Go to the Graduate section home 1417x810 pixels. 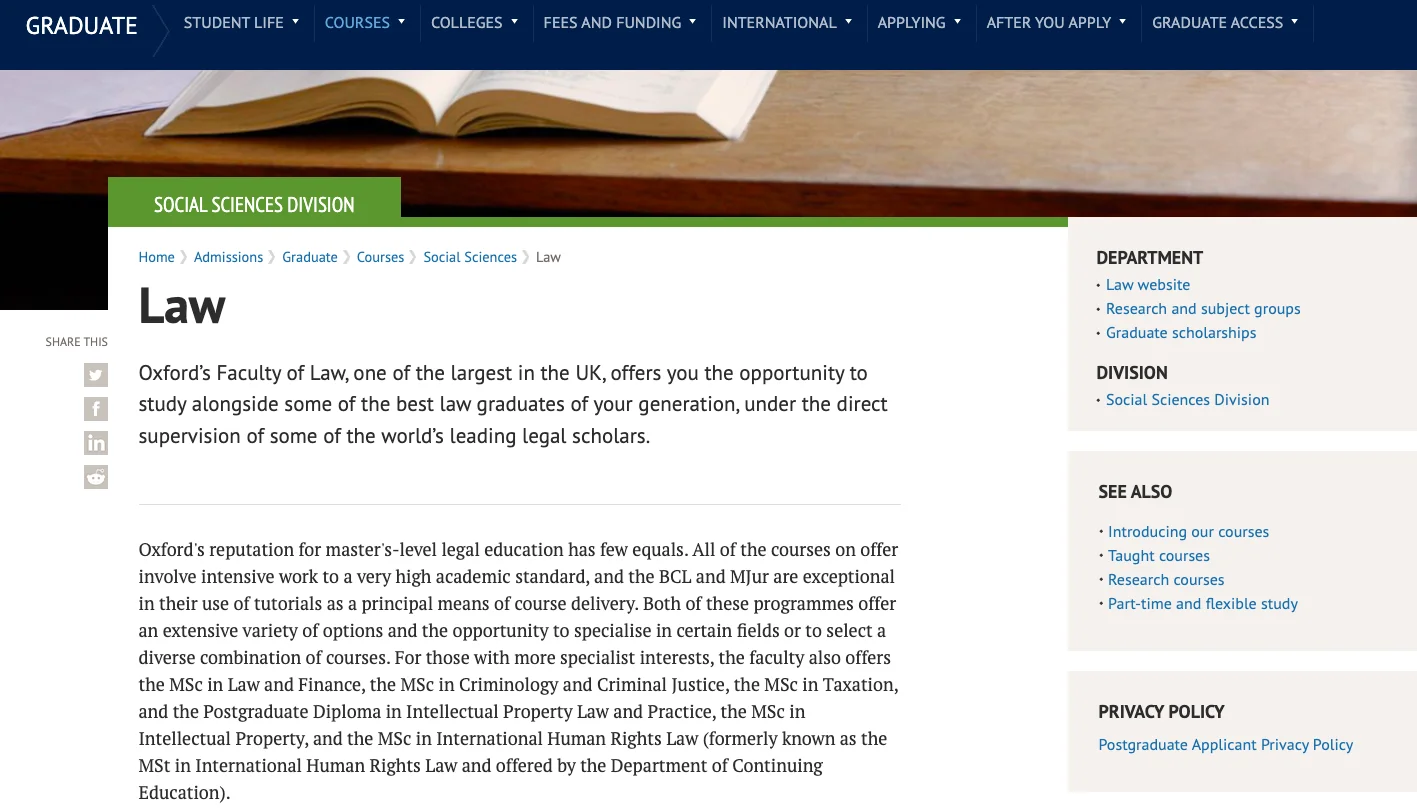click(x=82, y=26)
